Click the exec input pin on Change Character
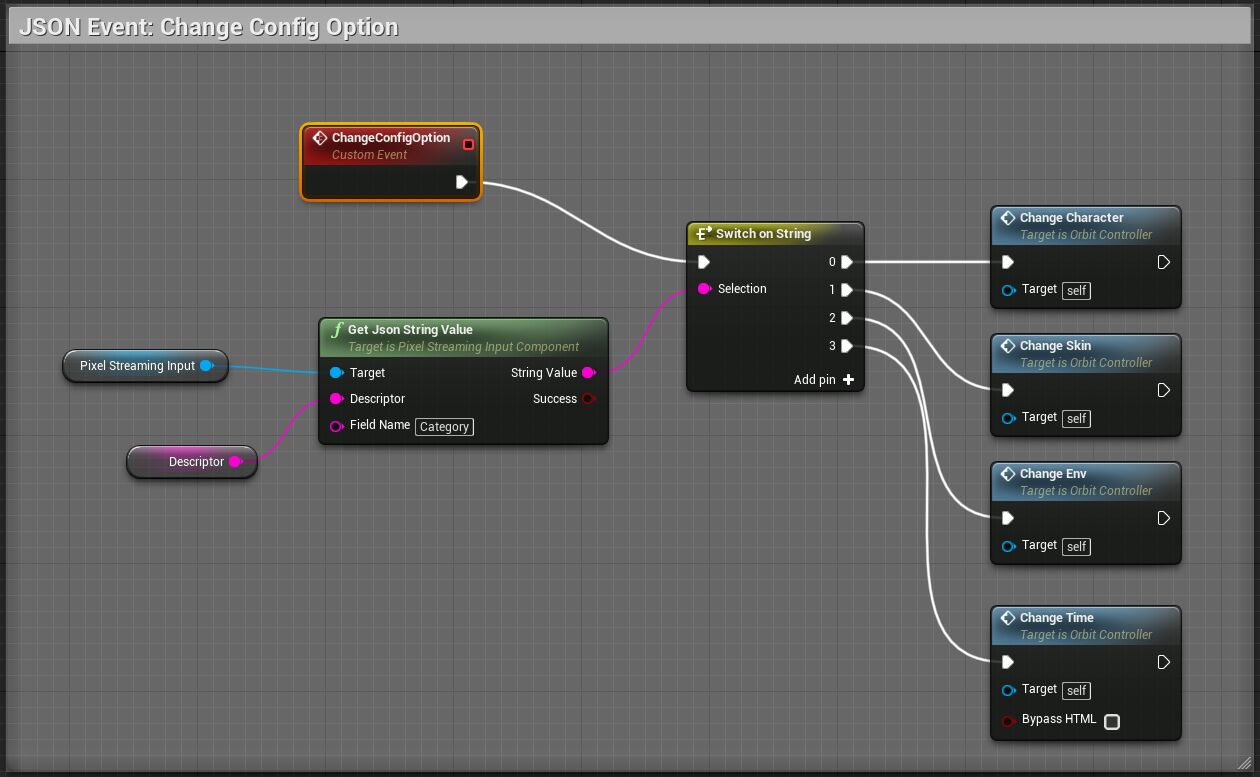The image size is (1260, 777). coord(1006,262)
